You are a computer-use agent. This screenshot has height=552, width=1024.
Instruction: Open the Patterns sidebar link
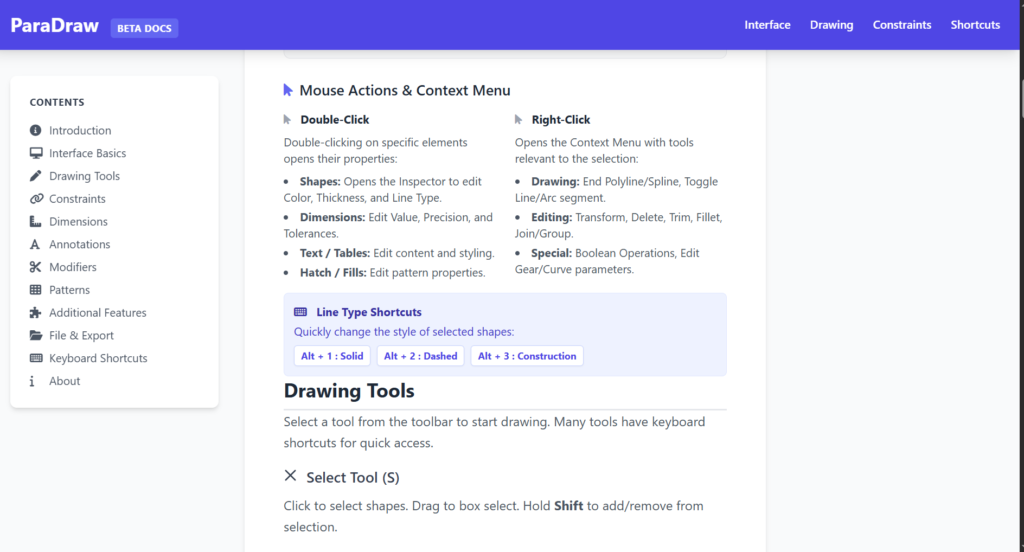pos(69,289)
